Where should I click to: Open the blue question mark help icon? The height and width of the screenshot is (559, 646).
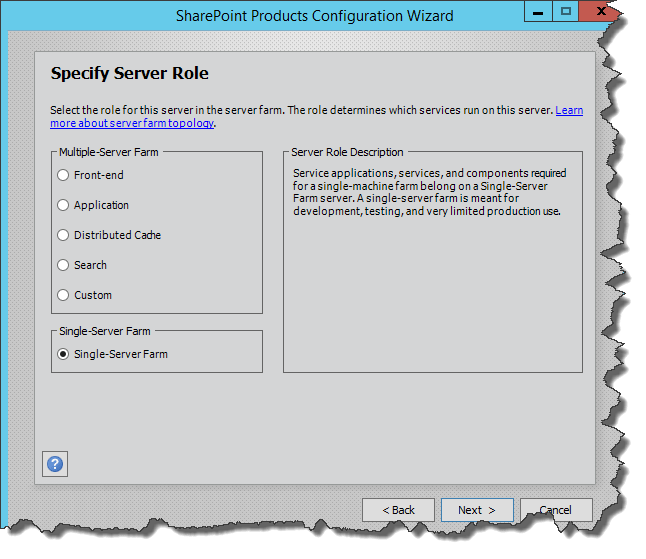55,464
